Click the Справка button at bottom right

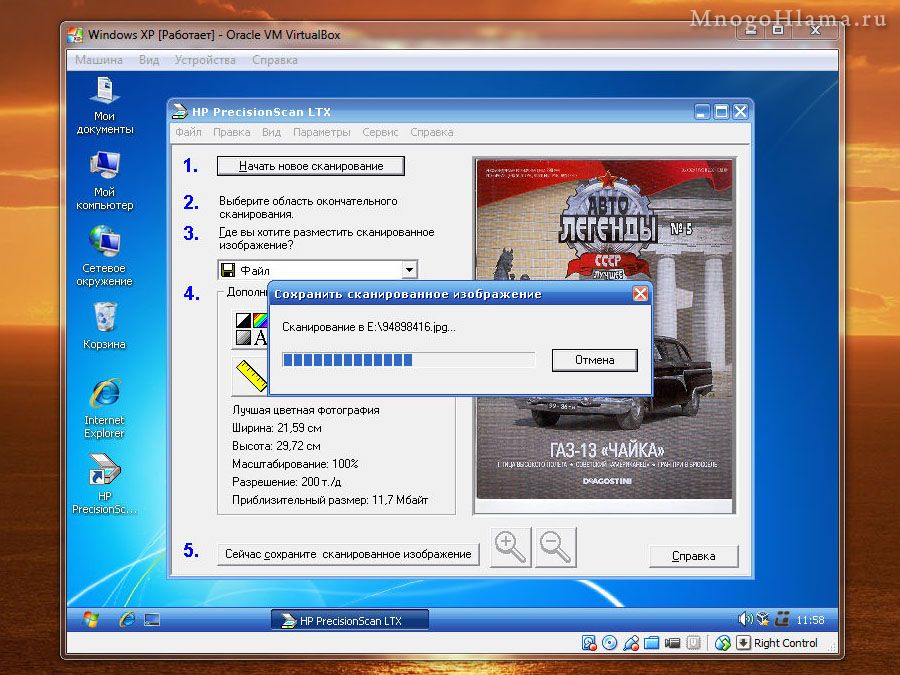[693, 556]
